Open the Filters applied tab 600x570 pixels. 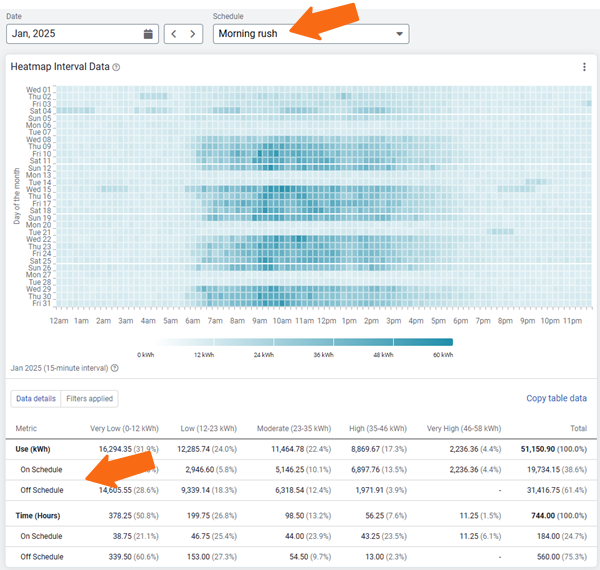tap(89, 399)
